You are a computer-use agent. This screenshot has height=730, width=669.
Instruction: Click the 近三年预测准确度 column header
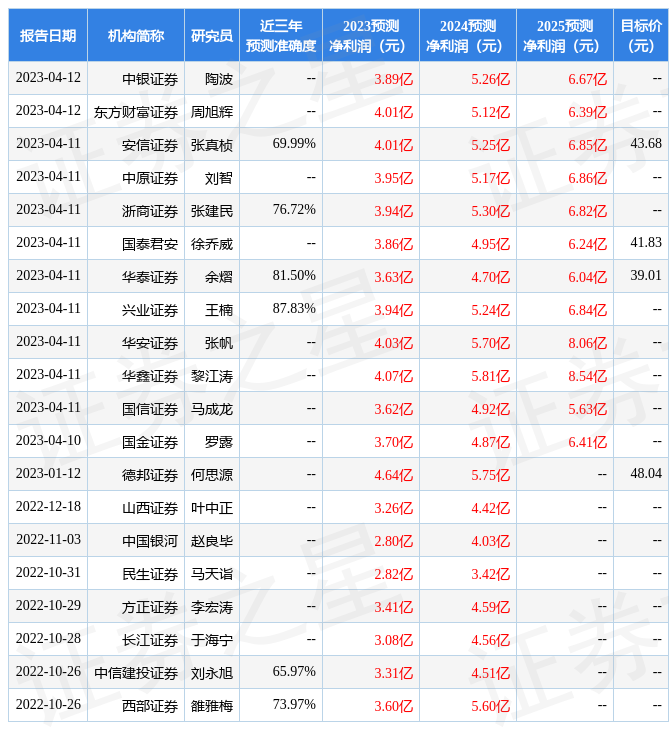pos(281,35)
